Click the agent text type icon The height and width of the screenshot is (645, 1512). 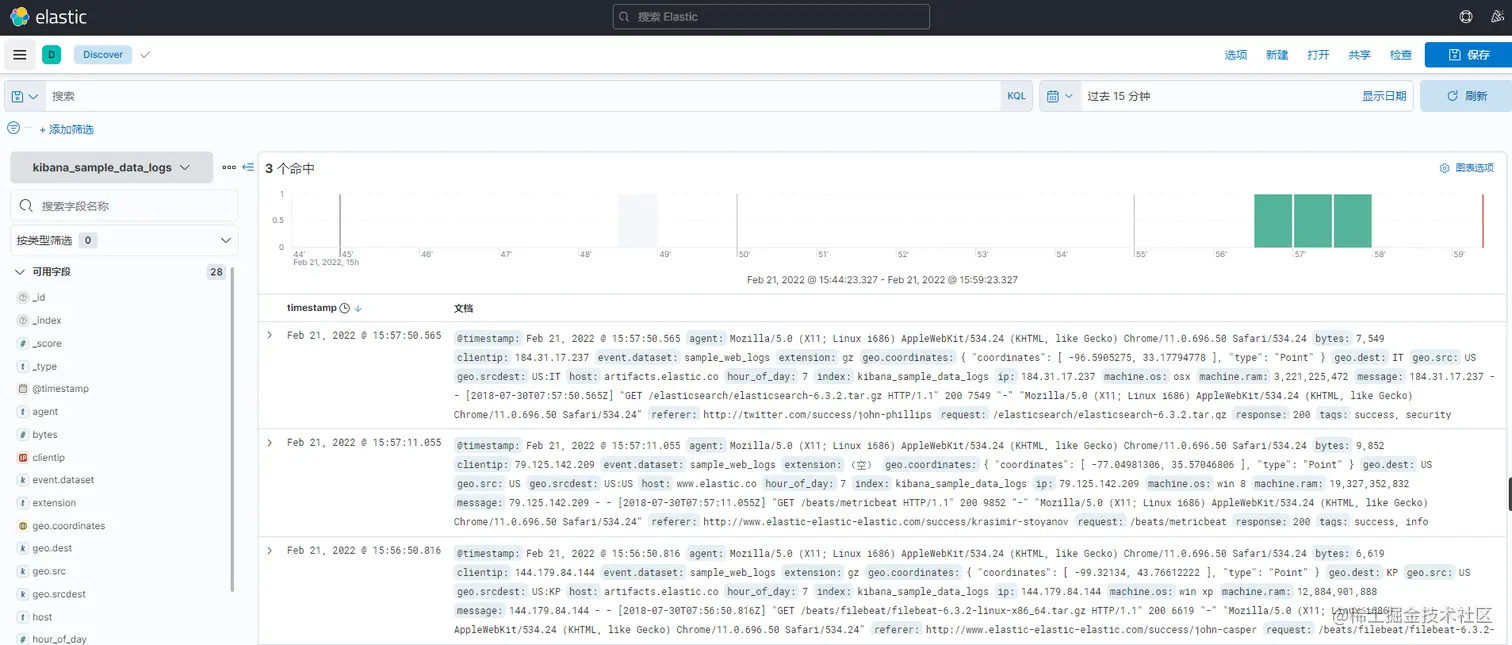click(x=23, y=412)
